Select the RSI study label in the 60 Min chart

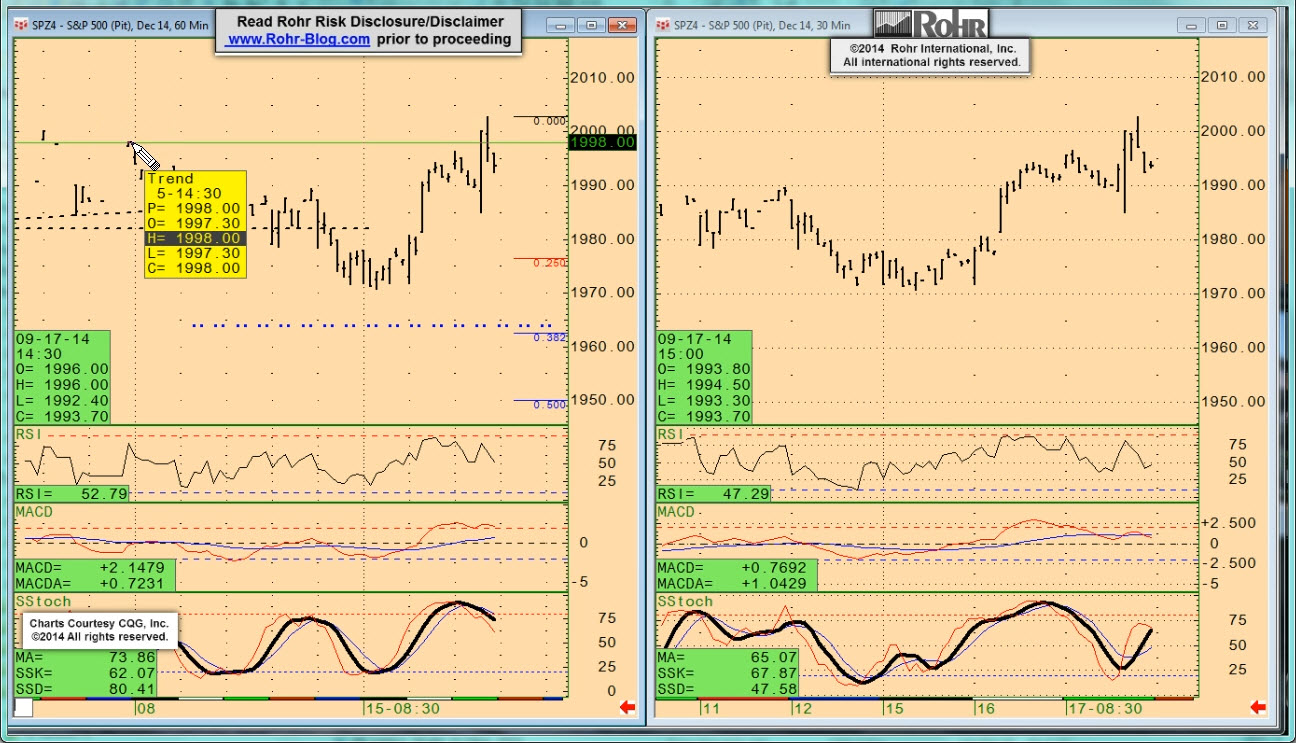point(28,434)
